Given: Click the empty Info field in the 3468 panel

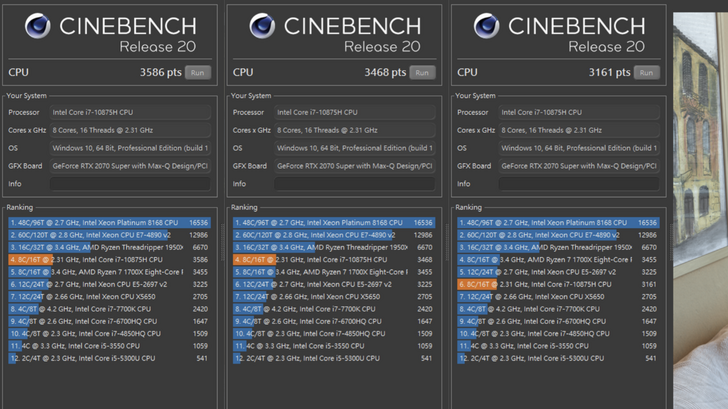Looking at the screenshot, I should [x=354, y=184].
